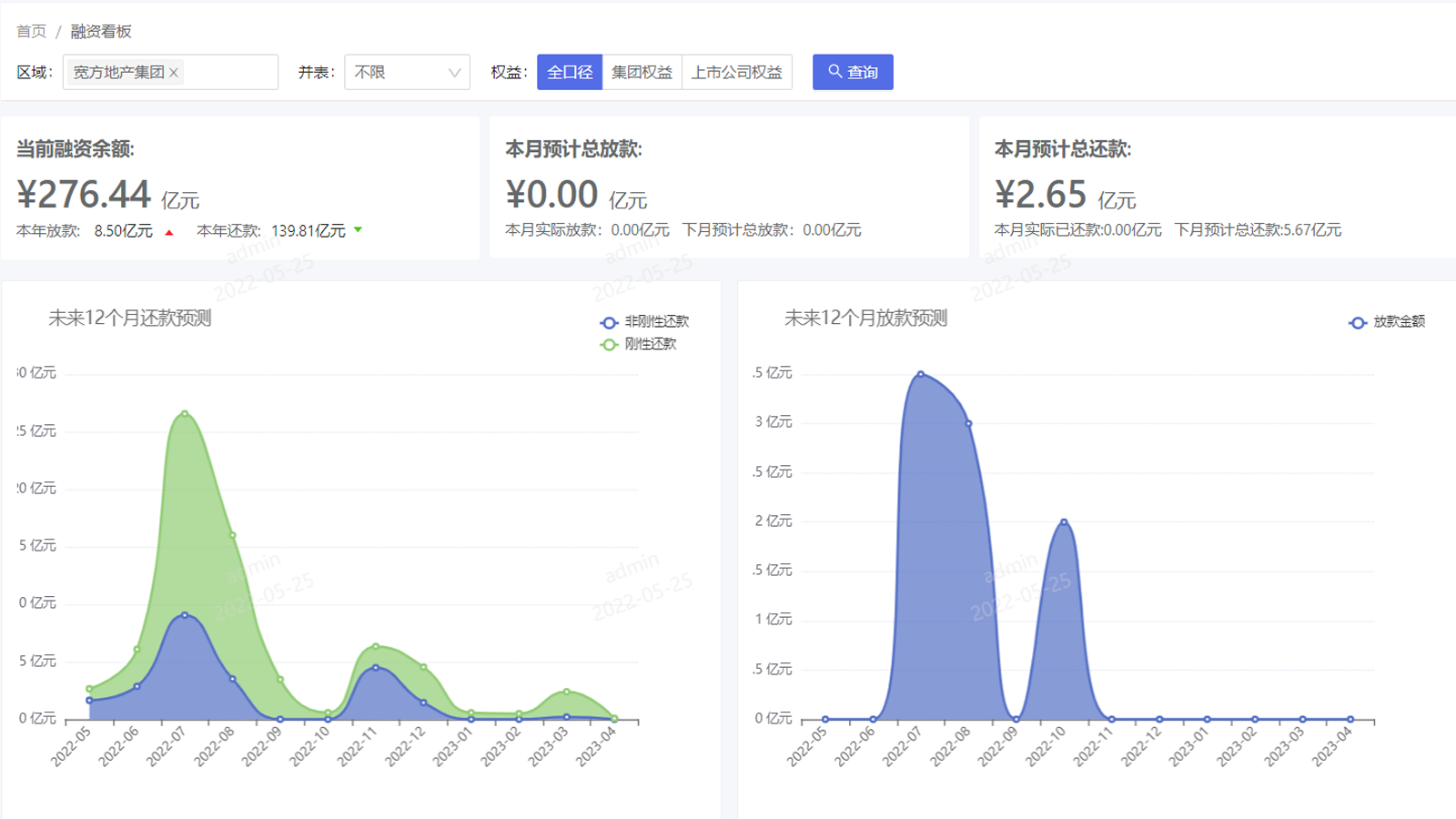1456x819 pixels.
Task: Click the 2022-07 blue point in repayment chart
Action: tap(185, 615)
